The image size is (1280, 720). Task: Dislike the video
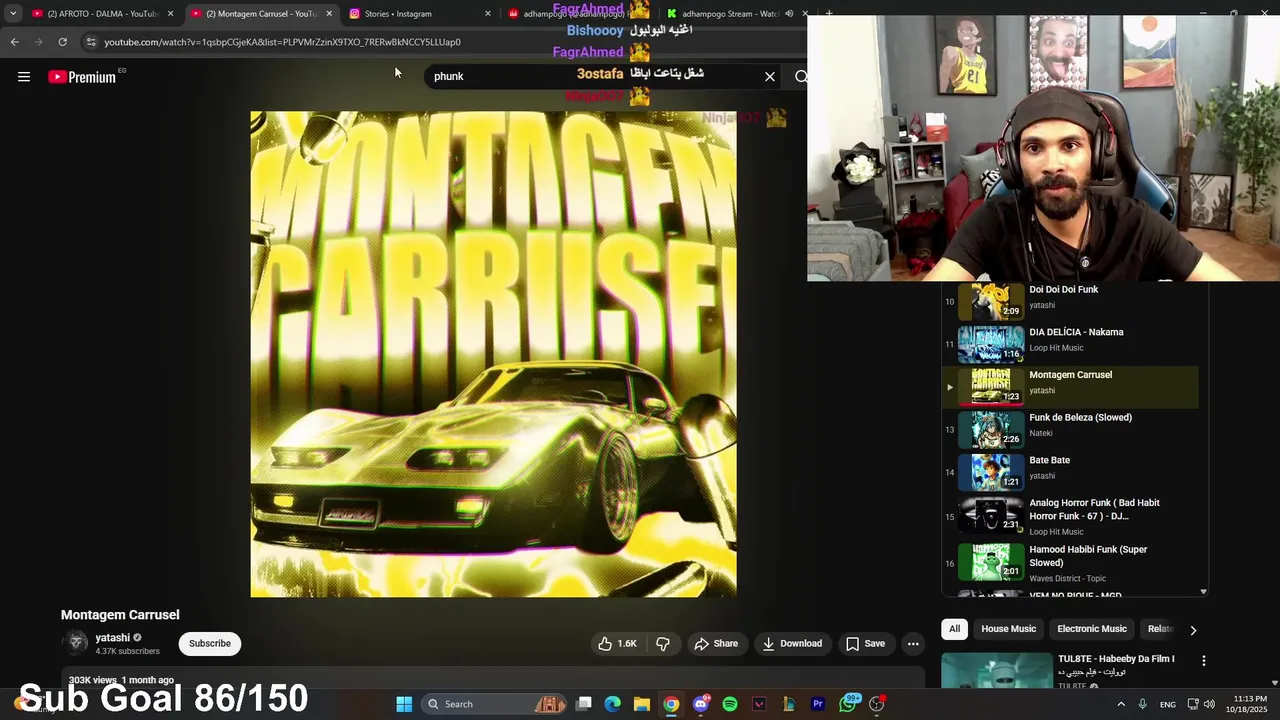tap(663, 643)
